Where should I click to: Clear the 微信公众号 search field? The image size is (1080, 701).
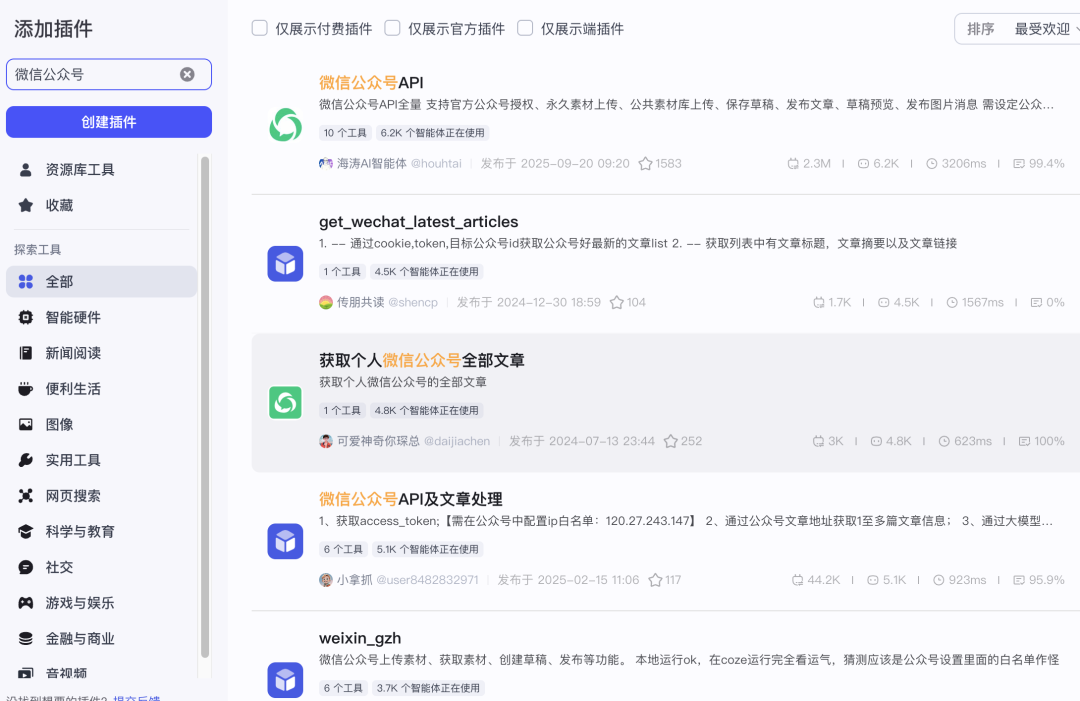tap(187, 74)
